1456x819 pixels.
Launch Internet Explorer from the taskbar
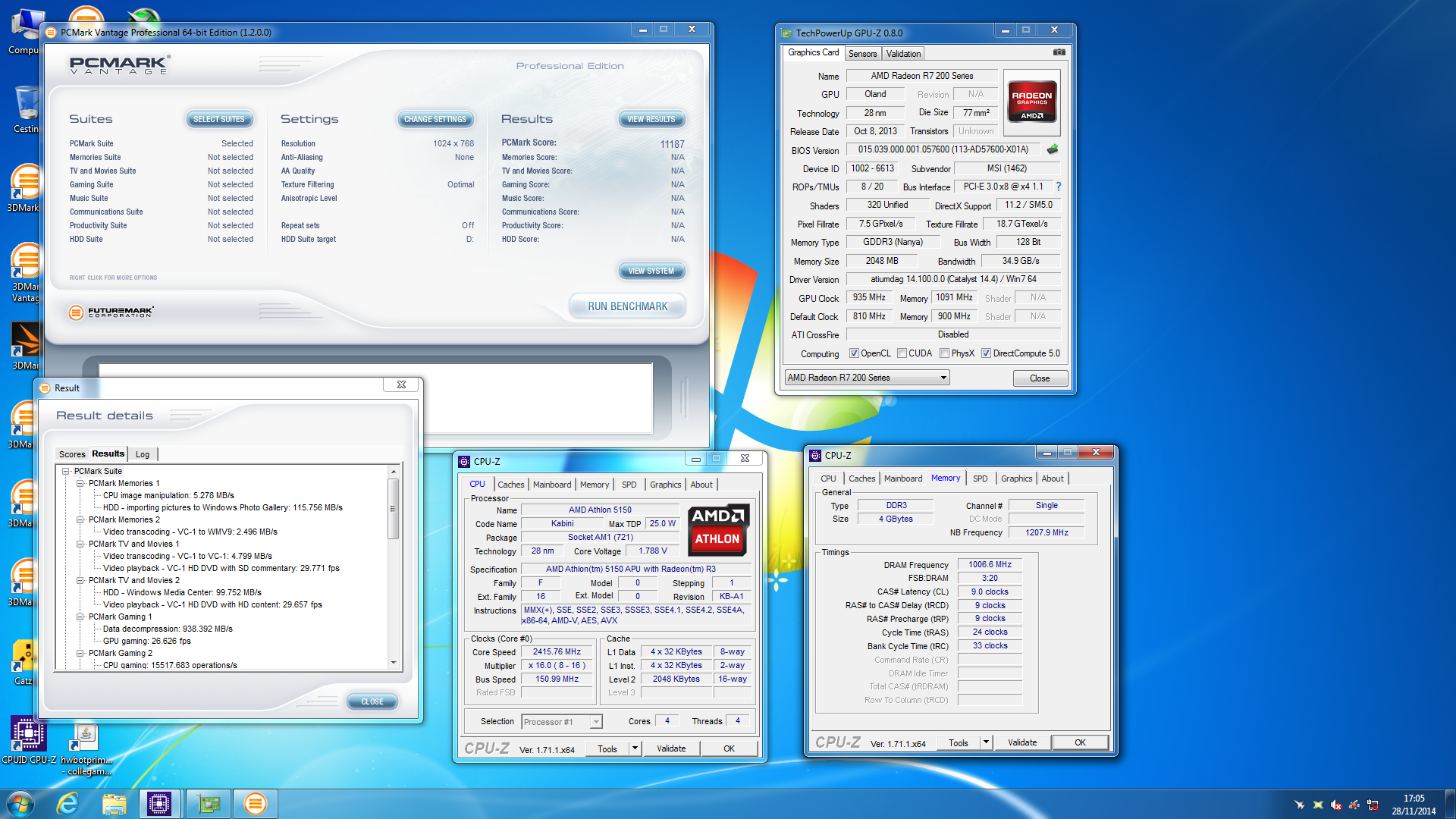pos(67,803)
